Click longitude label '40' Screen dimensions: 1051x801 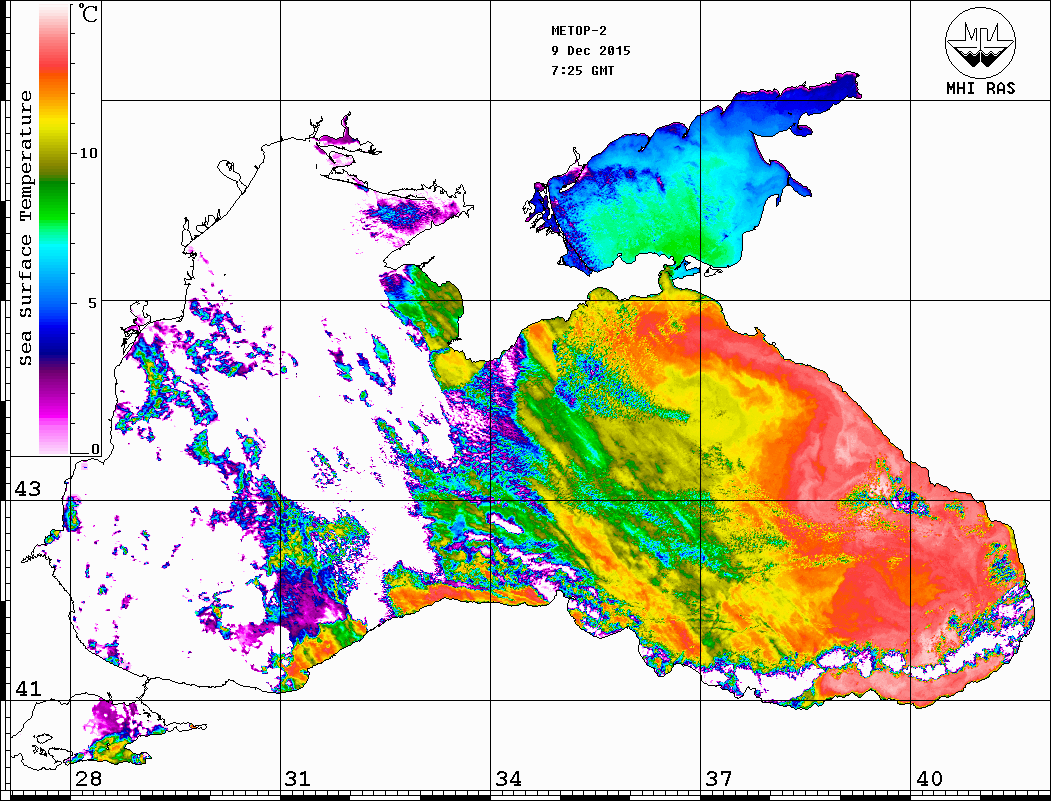[928, 778]
